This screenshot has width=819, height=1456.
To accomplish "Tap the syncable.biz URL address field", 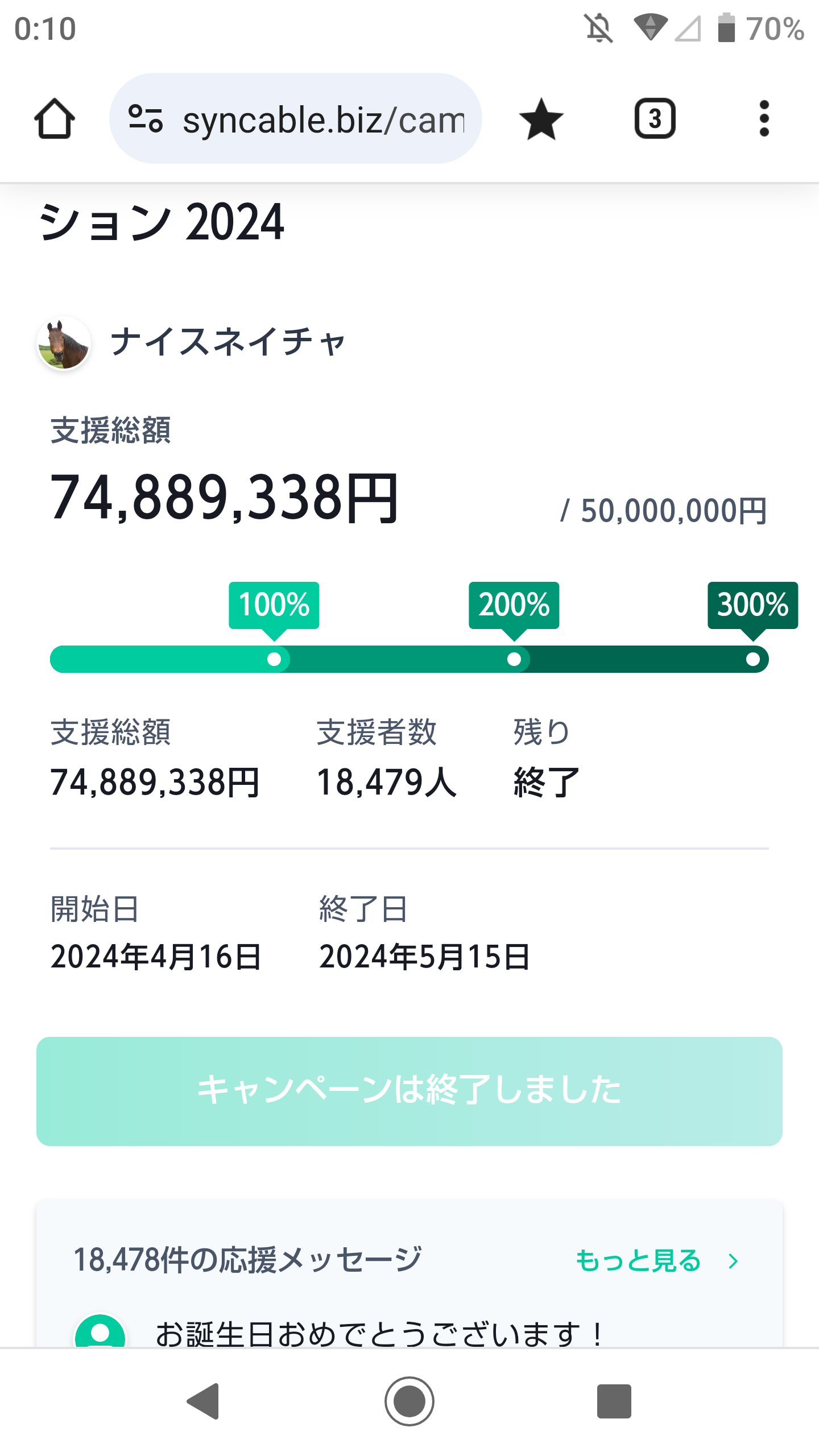I will click(x=323, y=120).
